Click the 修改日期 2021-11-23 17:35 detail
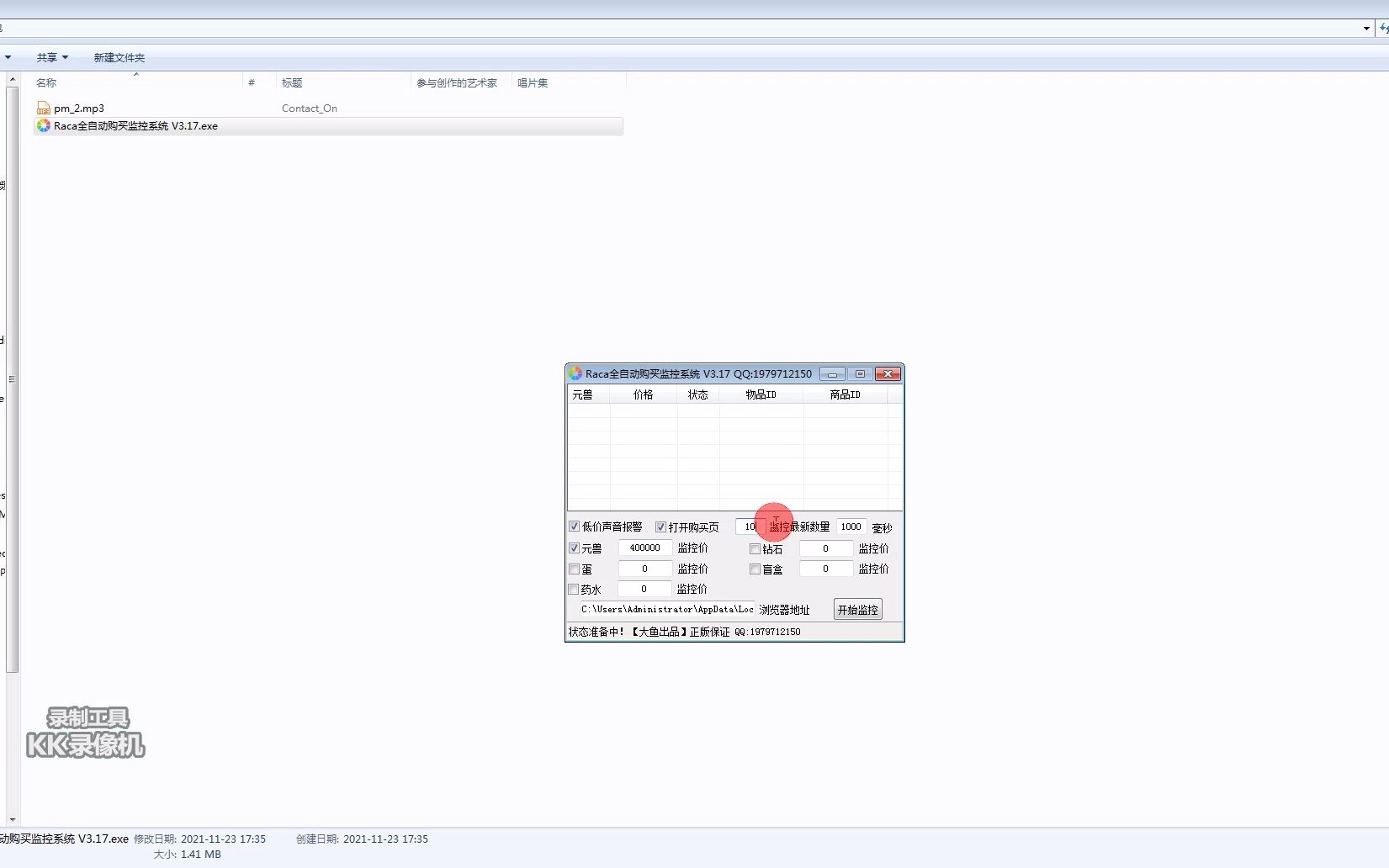This screenshot has height=868, width=1389. tap(199, 839)
